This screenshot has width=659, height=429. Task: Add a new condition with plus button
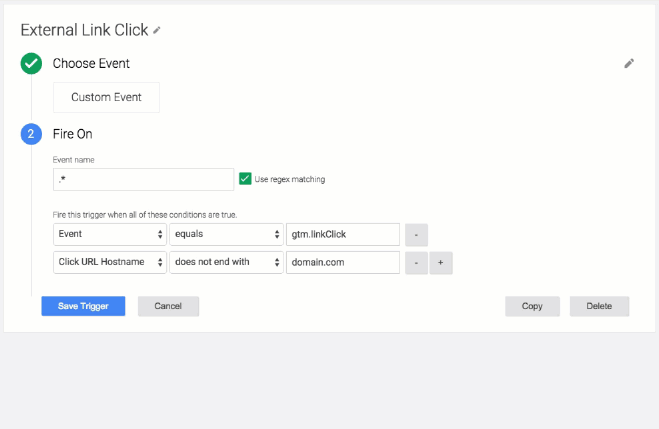click(x=440, y=263)
